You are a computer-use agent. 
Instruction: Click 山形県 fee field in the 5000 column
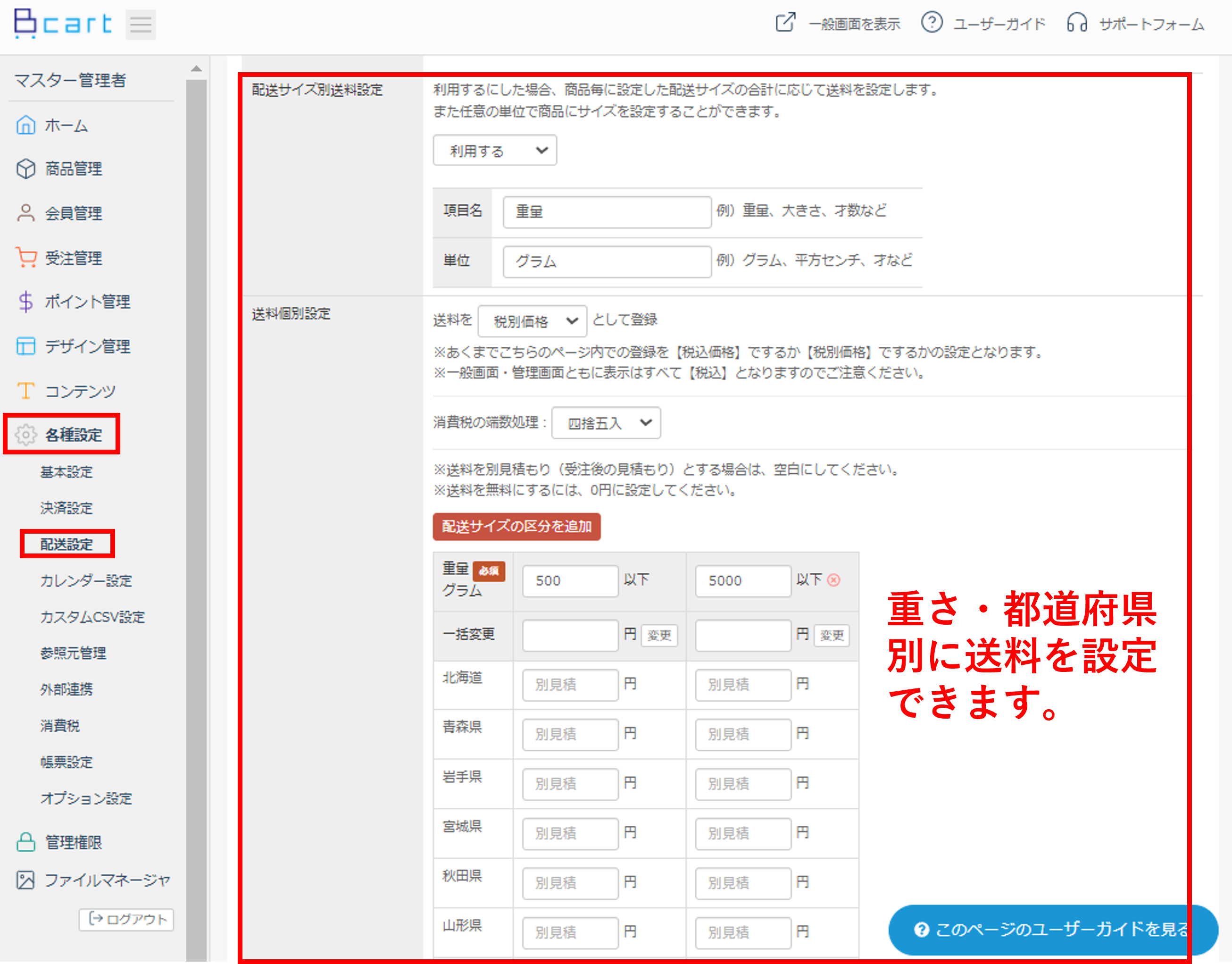pos(743,932)
